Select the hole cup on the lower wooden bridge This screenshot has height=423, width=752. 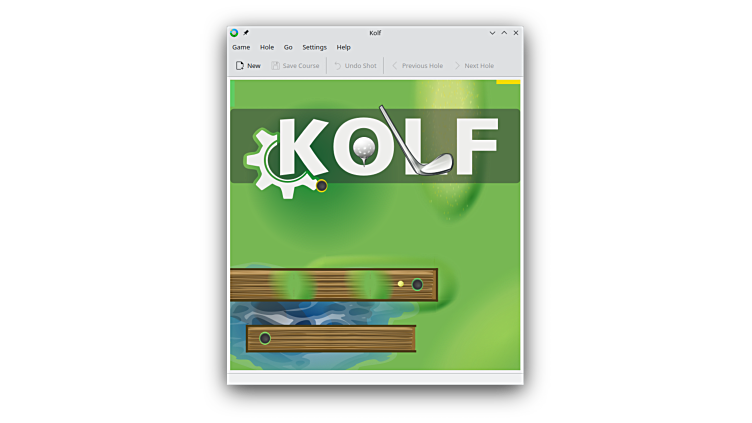tap(265, 338)
